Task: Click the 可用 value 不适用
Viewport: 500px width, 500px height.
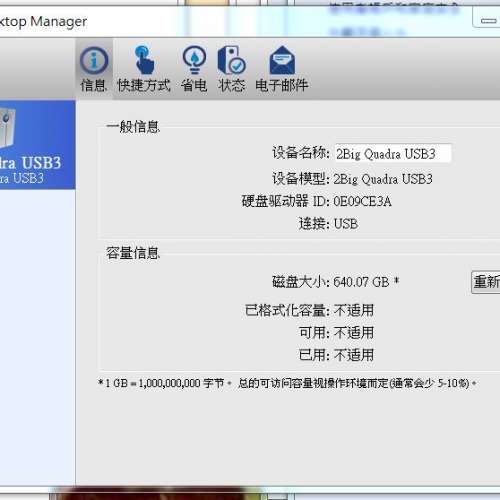Action: tap(354, 333)
